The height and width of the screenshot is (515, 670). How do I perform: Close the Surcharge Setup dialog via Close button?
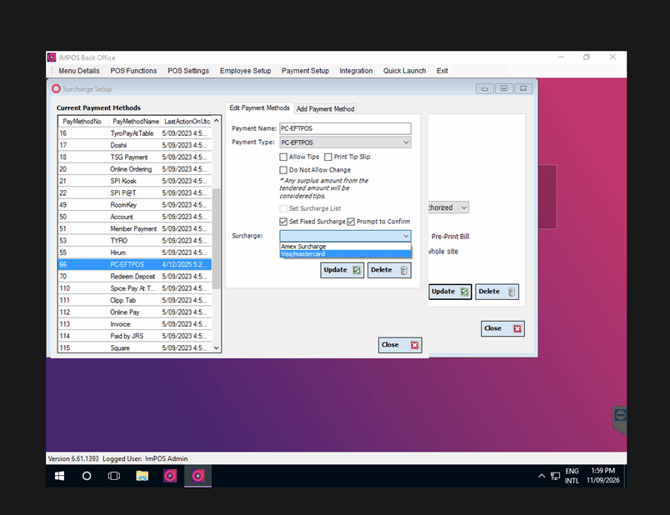click(x=400, y=345)
